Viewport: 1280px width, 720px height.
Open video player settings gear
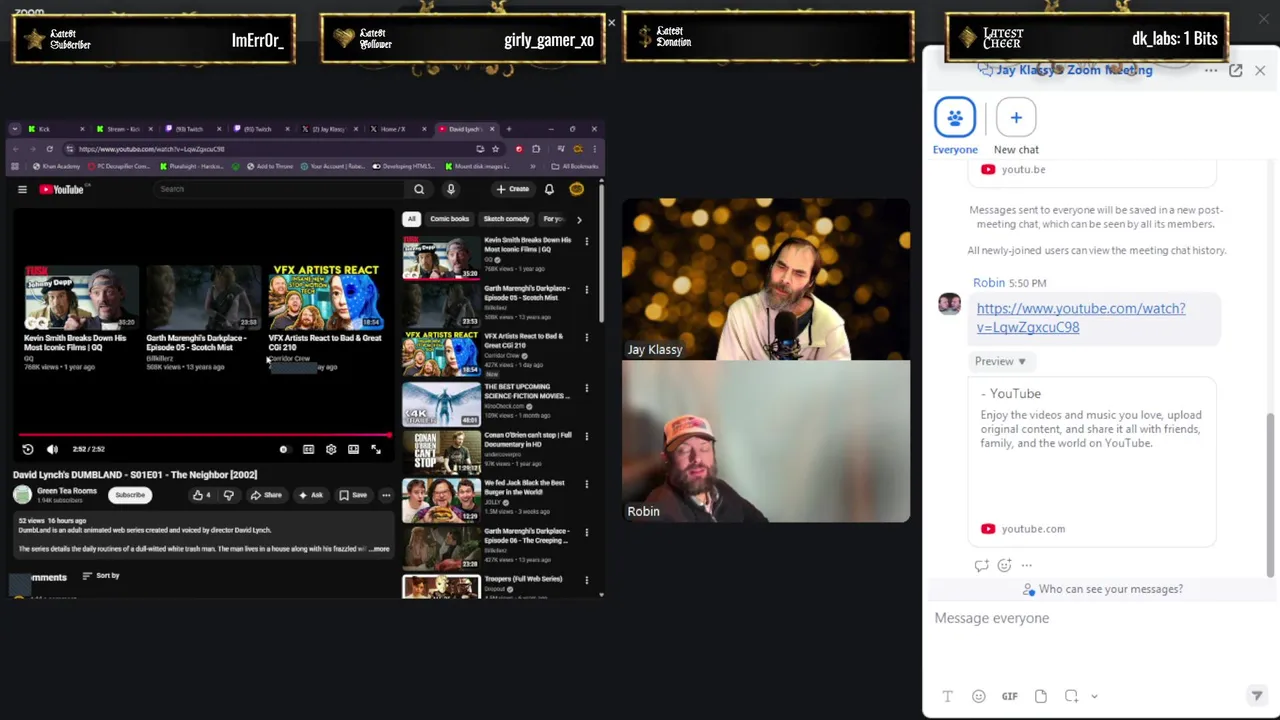[x=331, y=450]
